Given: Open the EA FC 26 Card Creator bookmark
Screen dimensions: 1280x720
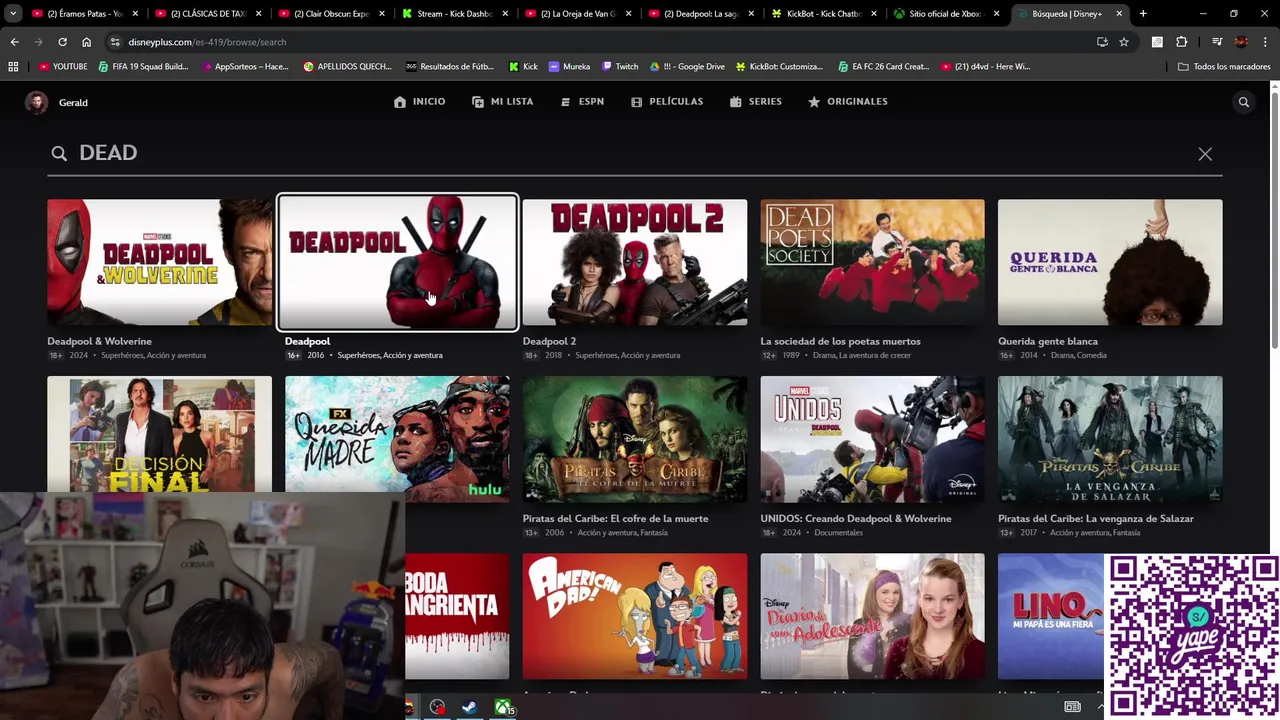Looking at the screenshot, I should pyautogui.click(x=882, y=66).
